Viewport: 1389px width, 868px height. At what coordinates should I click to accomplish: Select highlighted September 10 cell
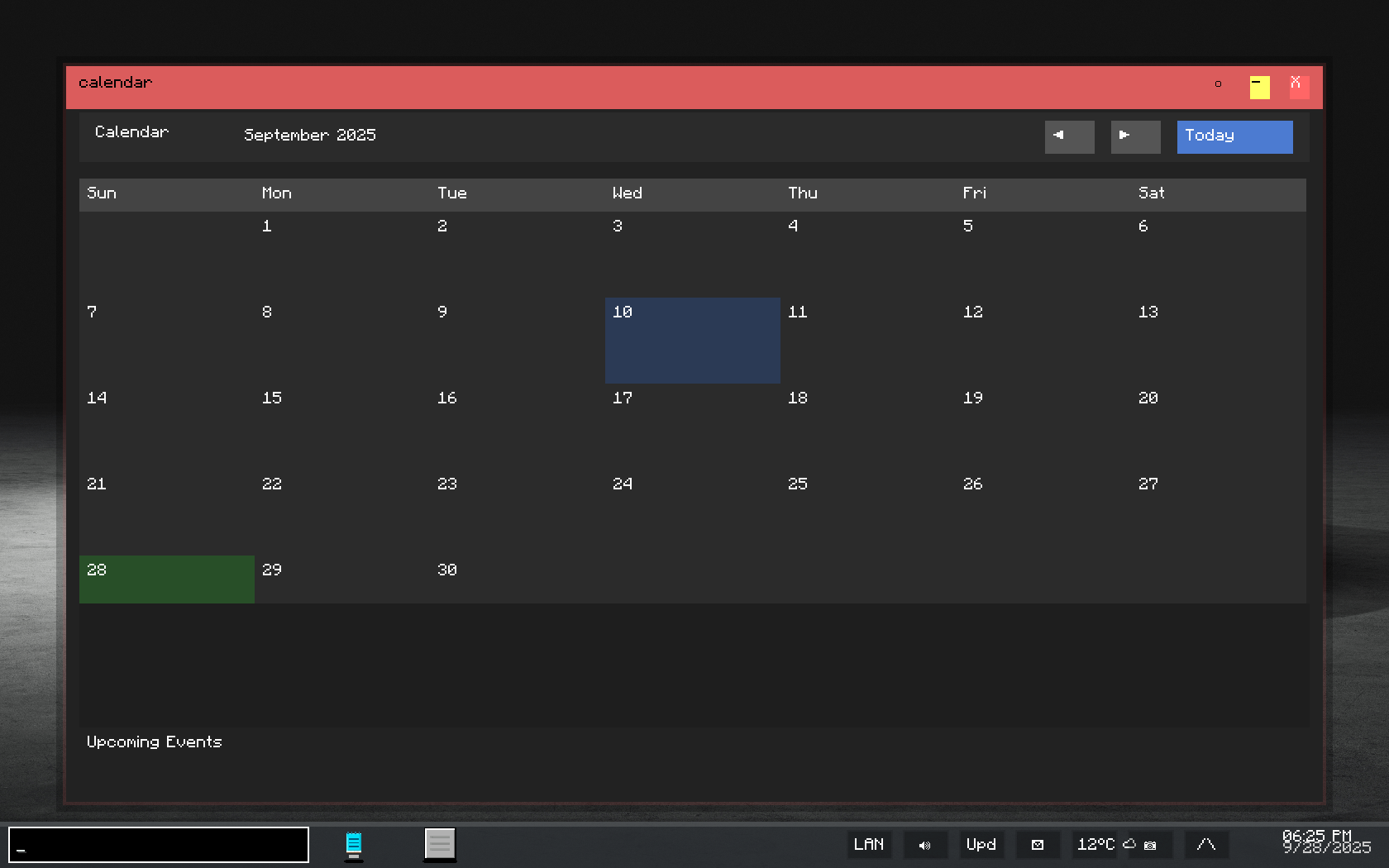(692, 340)
